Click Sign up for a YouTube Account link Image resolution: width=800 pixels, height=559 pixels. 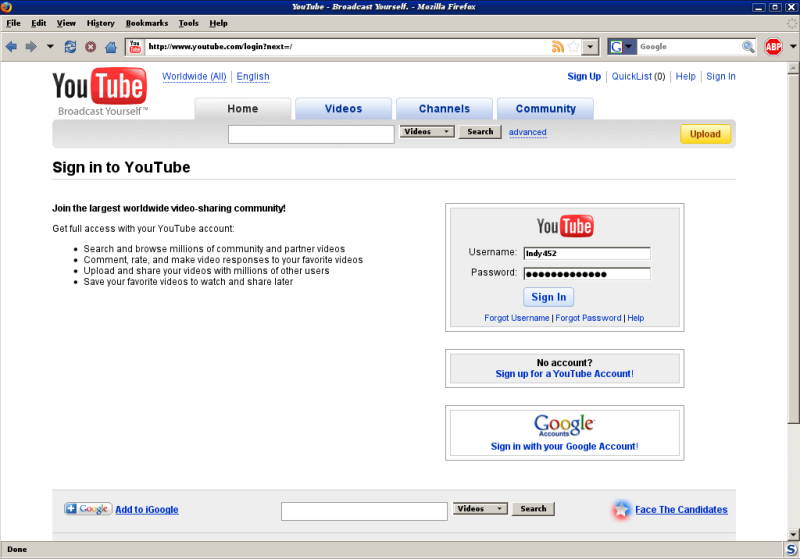pos(564,374)
